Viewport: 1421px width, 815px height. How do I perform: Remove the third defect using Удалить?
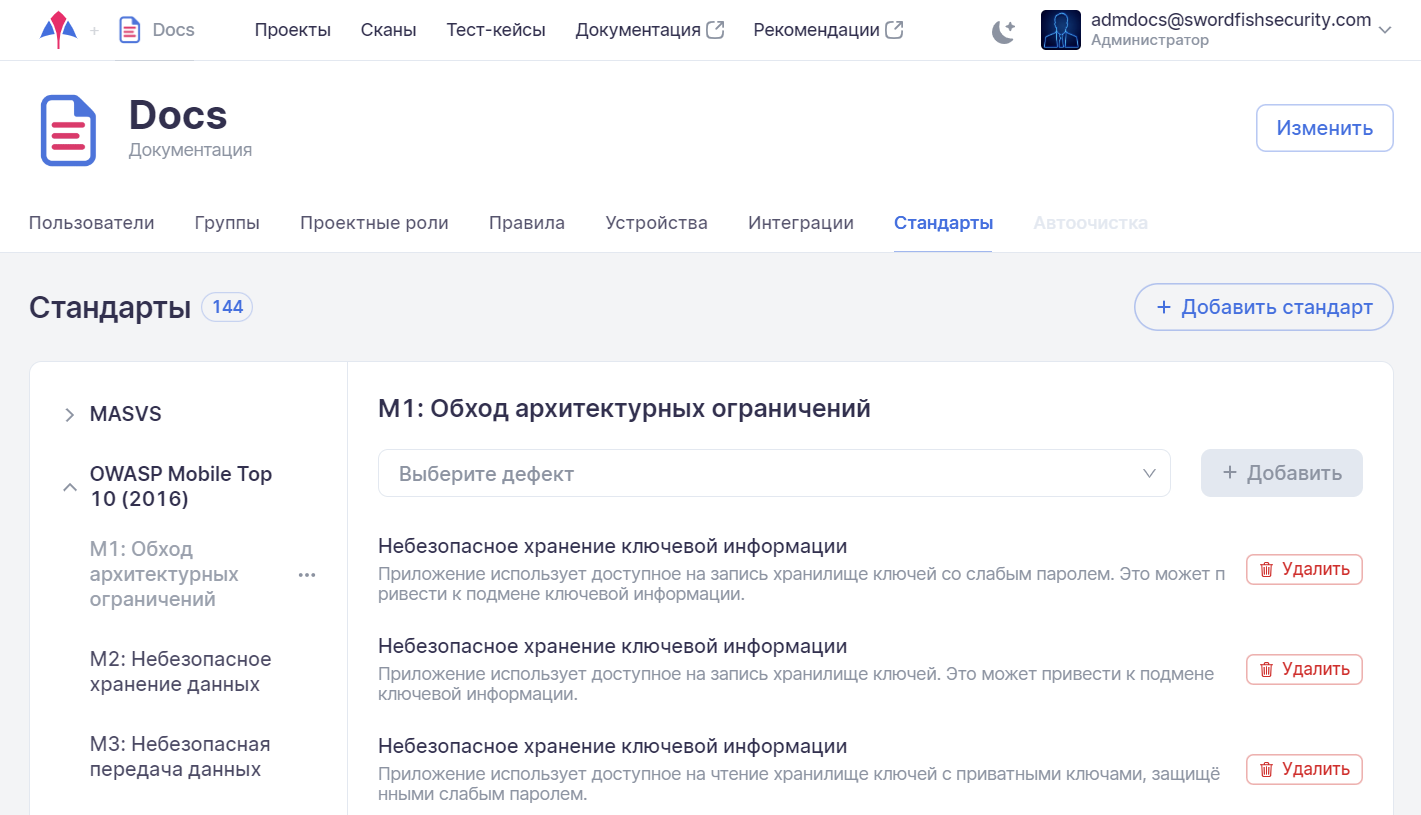(1304, 769)
